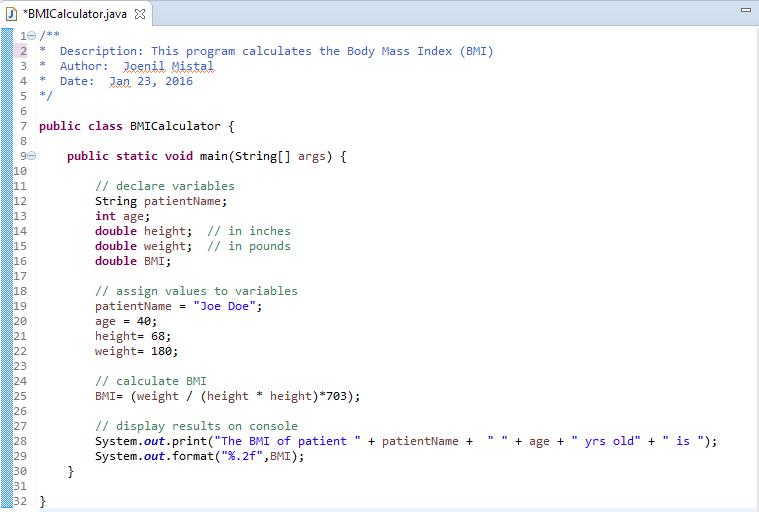Screen dimensions: 759x512
Task: Click the underlined word 'Jan' in Date
Action: (120, 81)
